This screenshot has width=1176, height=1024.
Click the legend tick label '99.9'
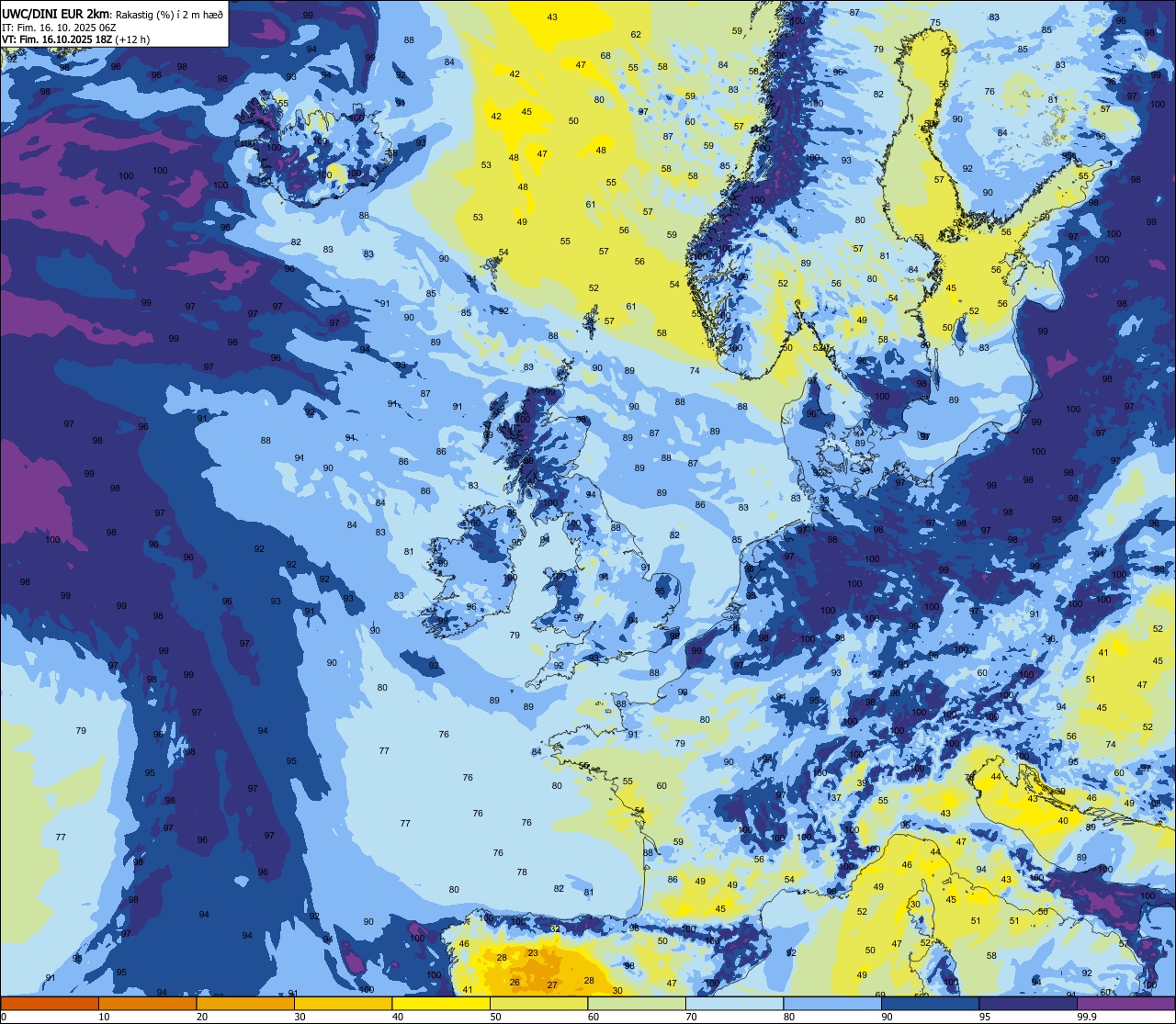1088,1017
